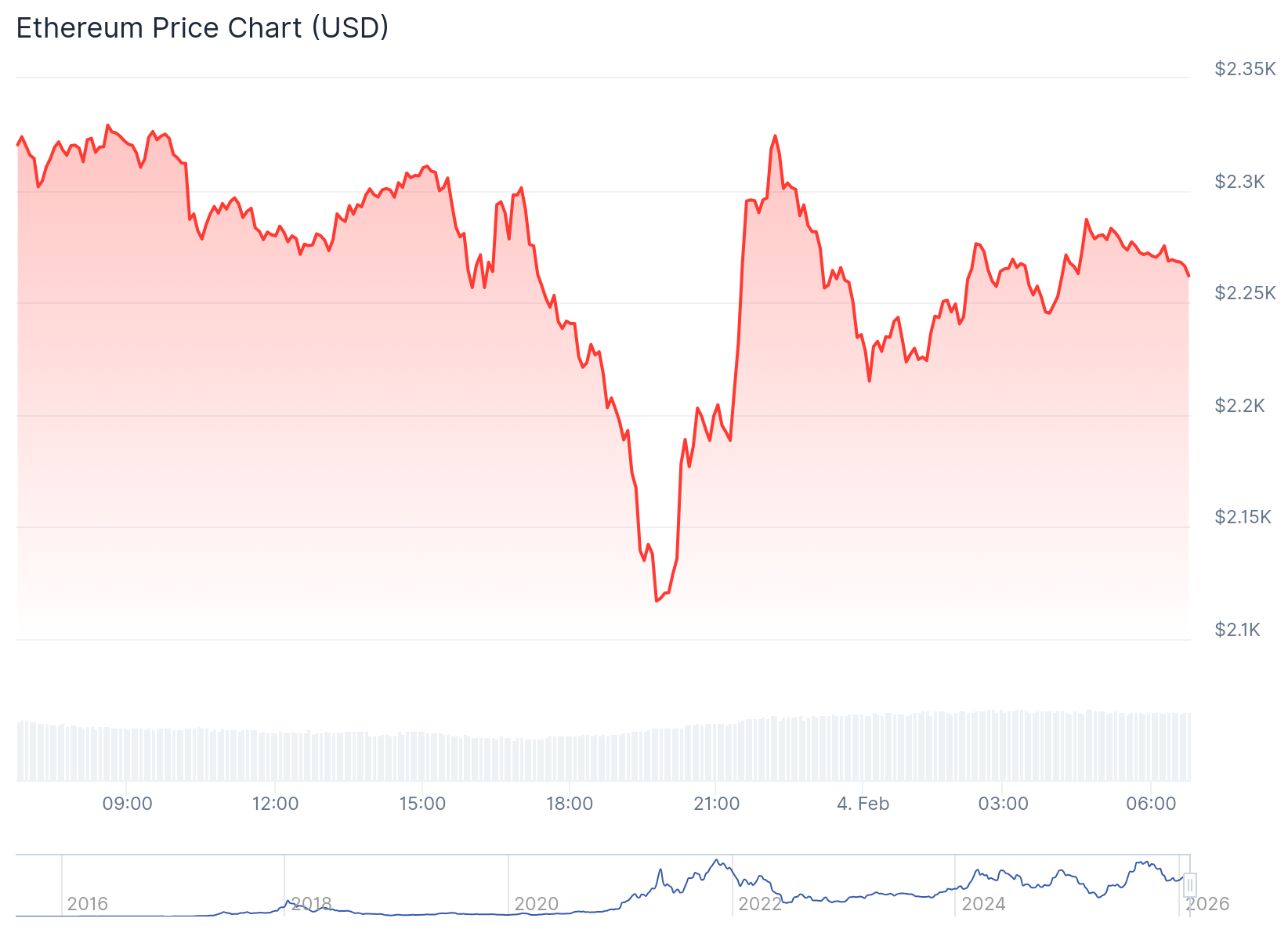Screen dimensions: 1288x940
Task: Click the $2.2K price axis label
Action: click(1239, 406)
